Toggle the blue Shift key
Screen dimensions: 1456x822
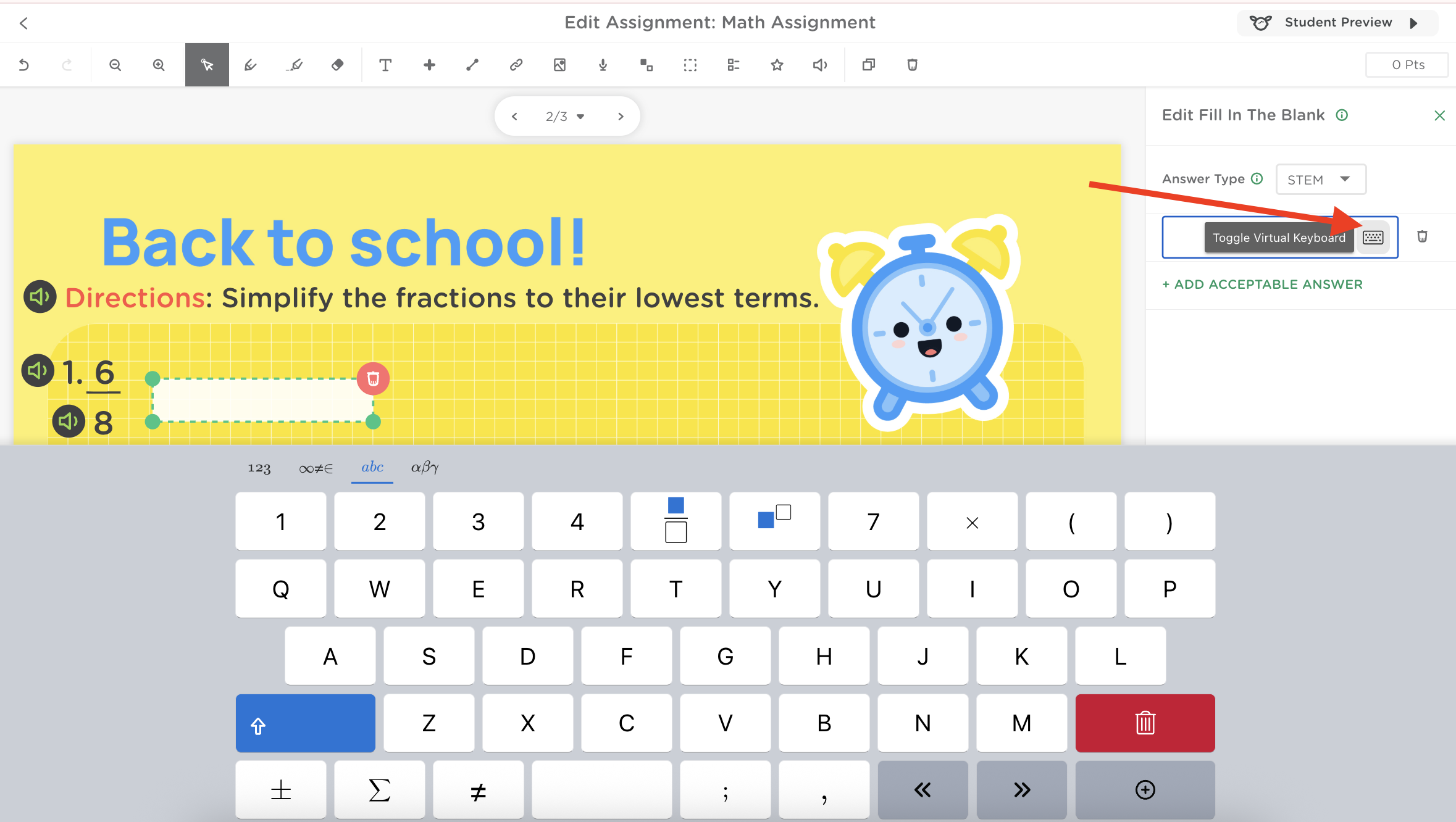click(x=306, y=723)
